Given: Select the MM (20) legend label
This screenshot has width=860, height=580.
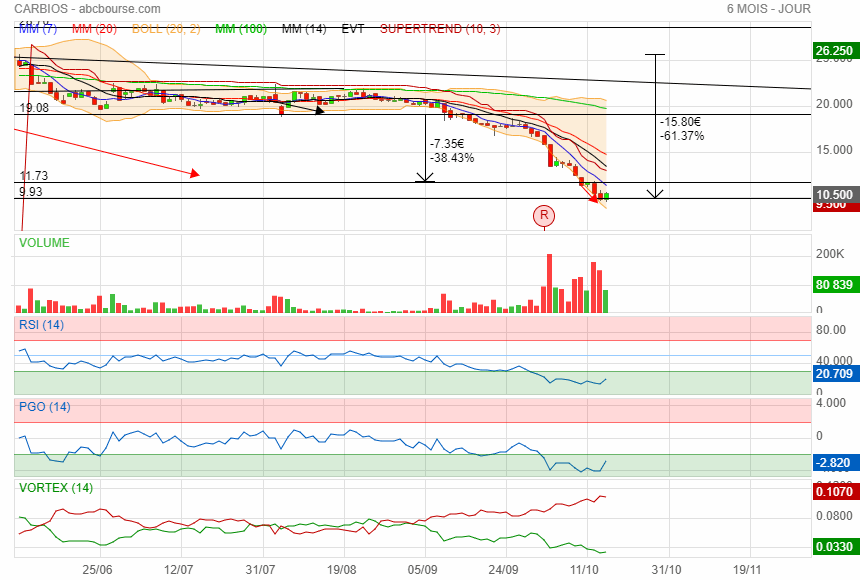Looking at the screenshot, I should click(x=94, y=29).
